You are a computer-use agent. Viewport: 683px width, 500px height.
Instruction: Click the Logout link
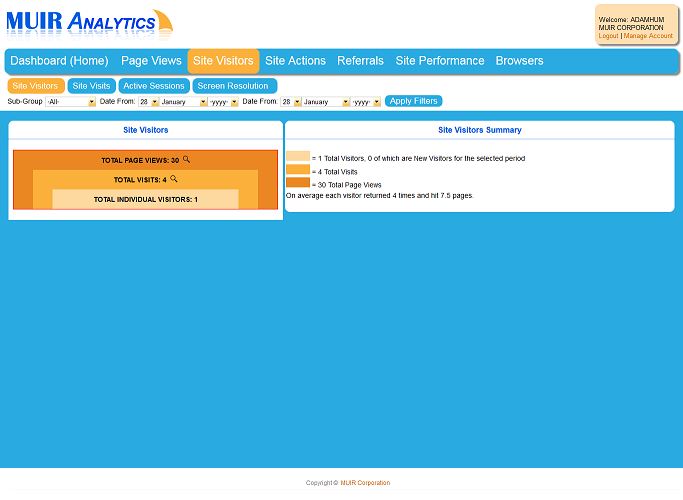click(x=608, y=36)
